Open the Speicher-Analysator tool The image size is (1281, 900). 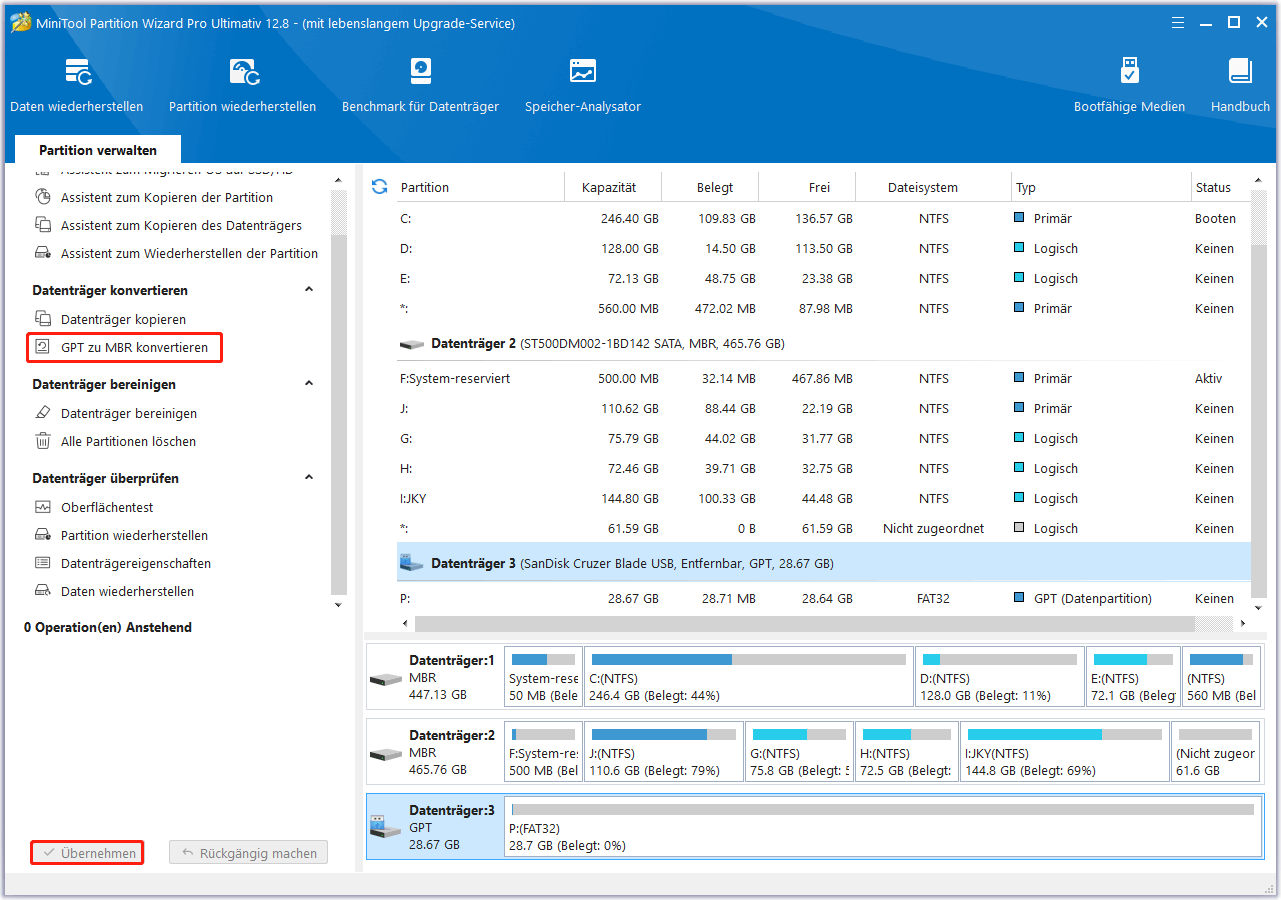583,85
